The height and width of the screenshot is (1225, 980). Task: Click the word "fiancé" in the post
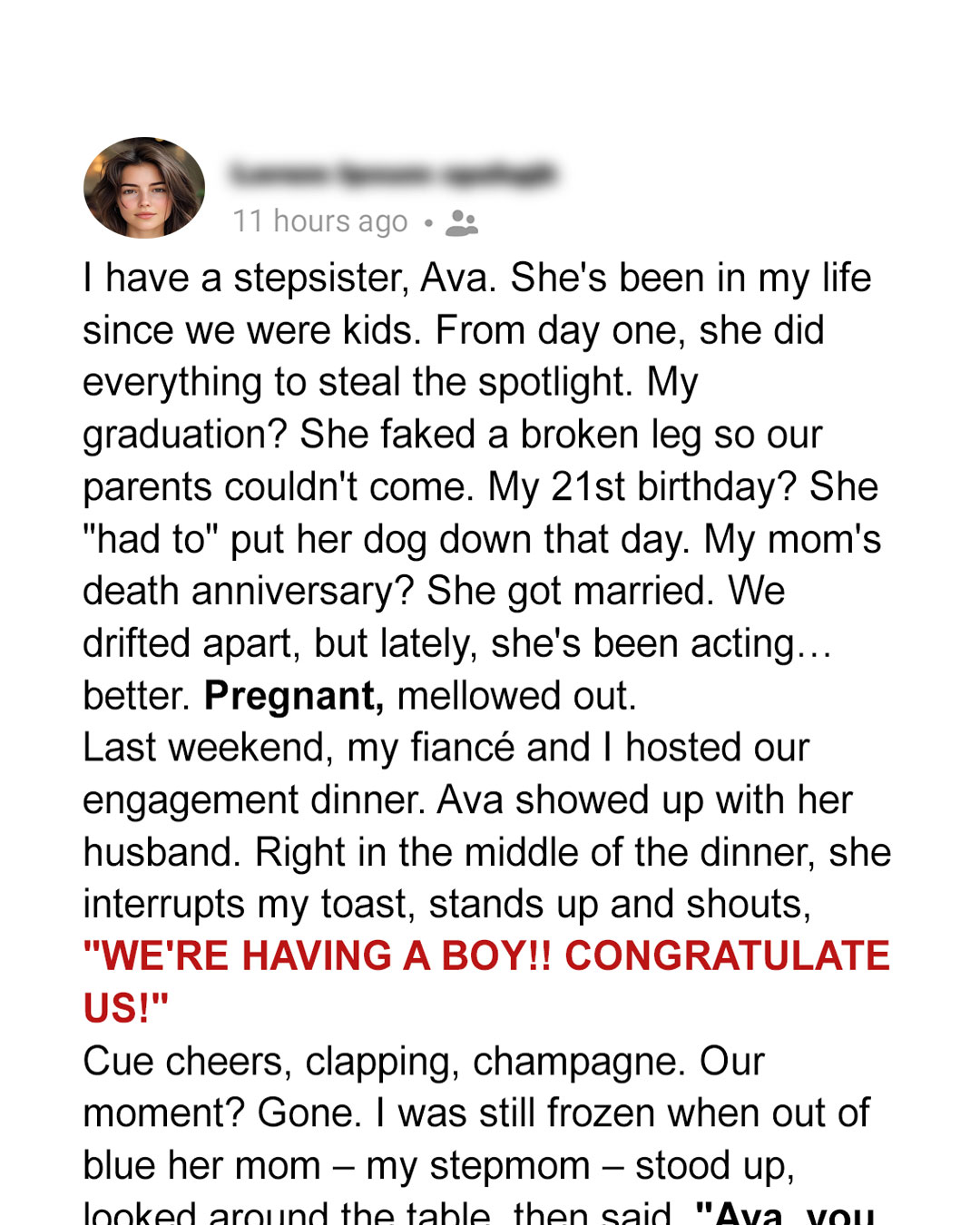pos(463,749)
